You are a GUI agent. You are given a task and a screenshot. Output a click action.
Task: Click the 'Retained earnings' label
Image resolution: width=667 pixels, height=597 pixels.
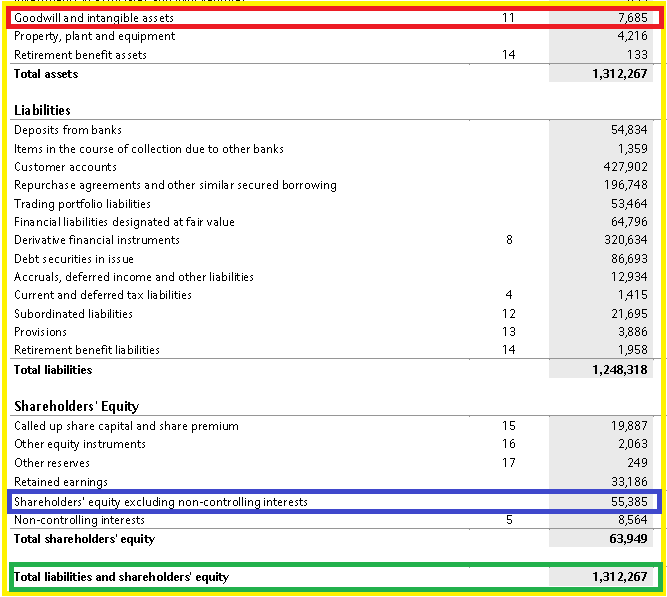point(61,482)
